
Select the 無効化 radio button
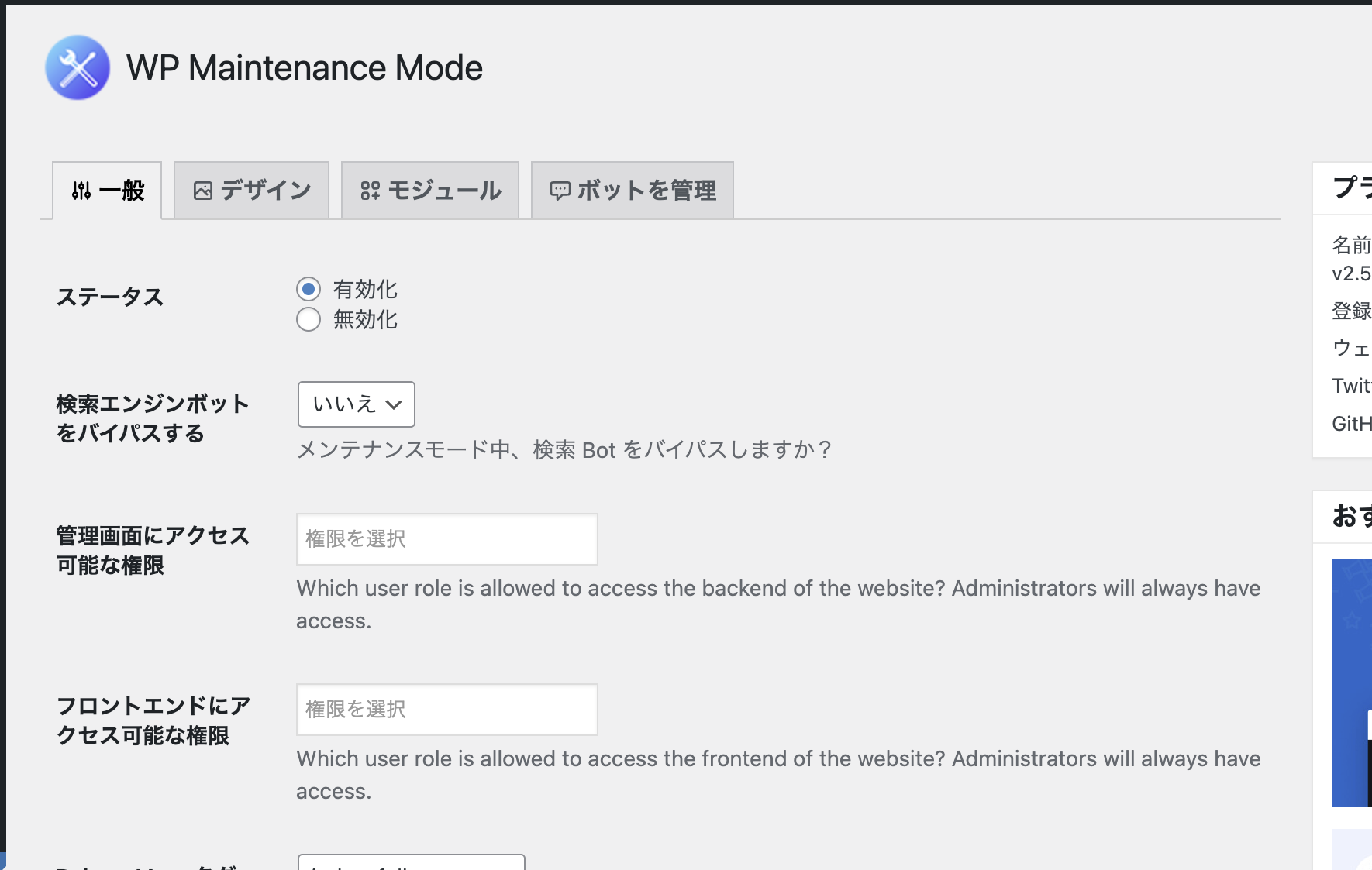click(309, 319)
